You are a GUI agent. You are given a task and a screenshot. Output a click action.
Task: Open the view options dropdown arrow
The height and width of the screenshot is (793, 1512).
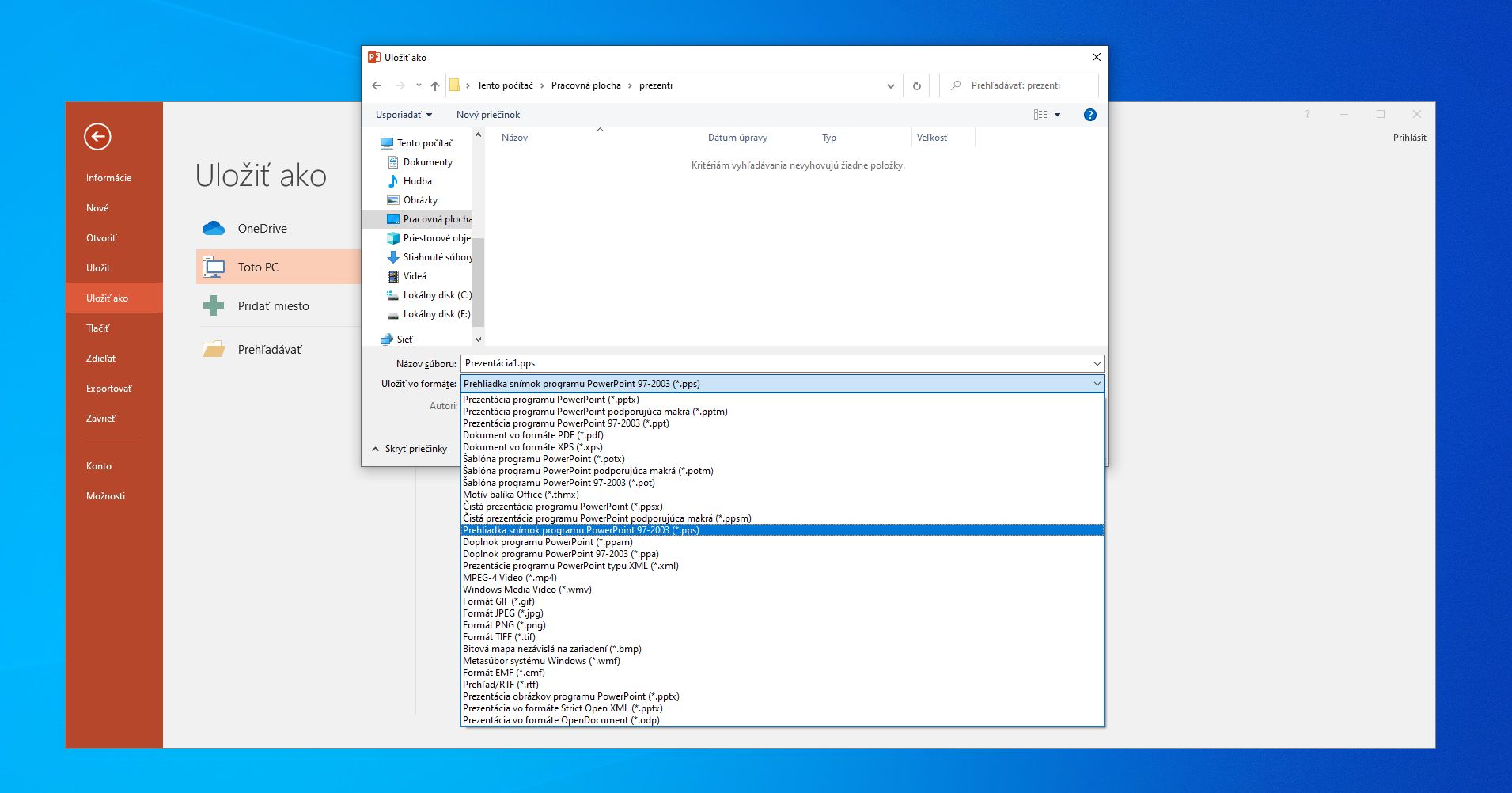click(x=1058, y=115)
